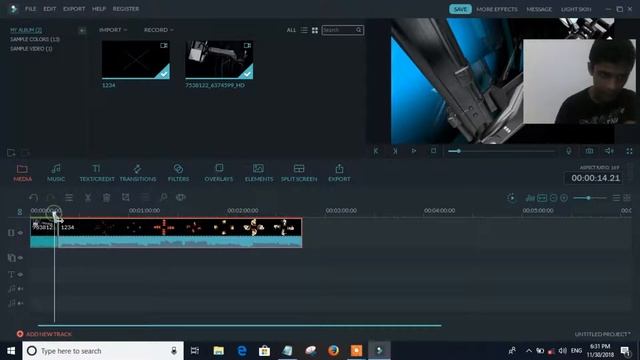Click More Effects in the top bar

click(x=497, y=9)
